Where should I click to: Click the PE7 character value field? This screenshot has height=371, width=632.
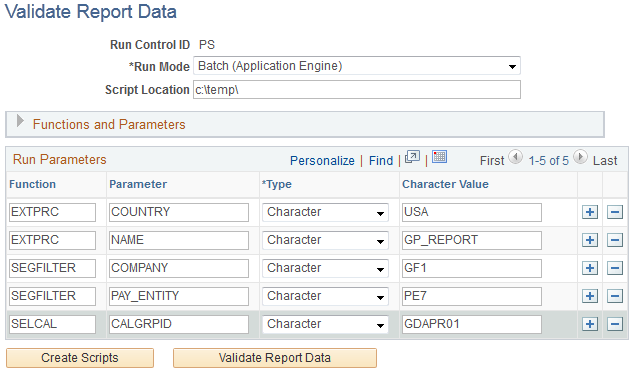pyautogui.click(x=472, y=296)
